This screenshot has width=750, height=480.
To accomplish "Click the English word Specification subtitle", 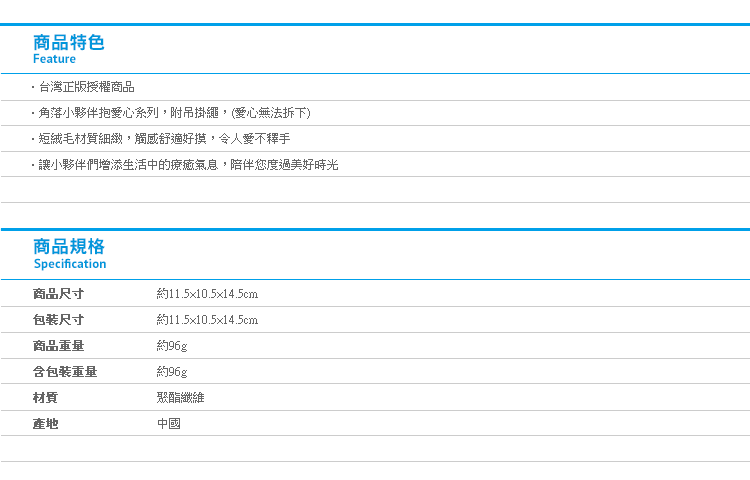I will pos(70,264).
